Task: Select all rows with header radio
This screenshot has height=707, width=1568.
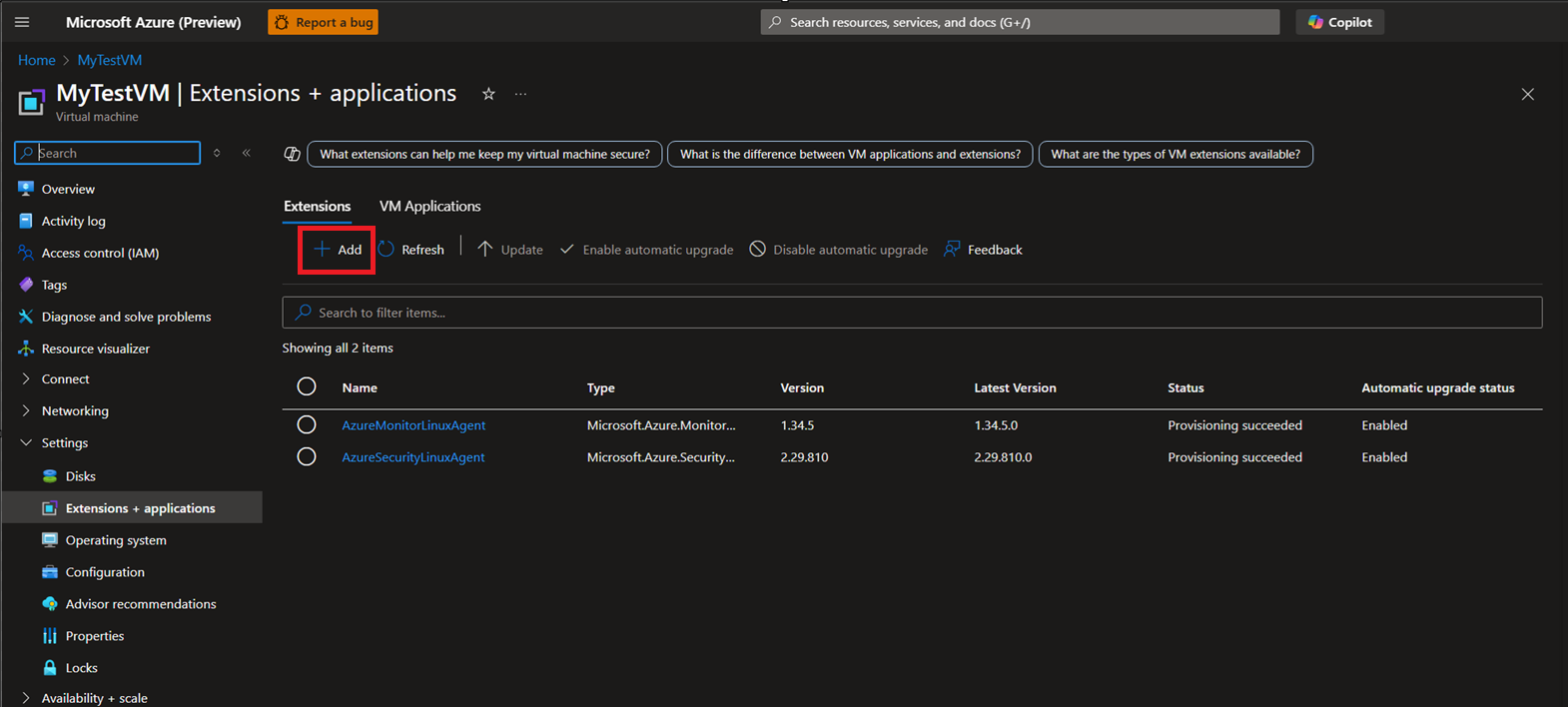Action: 307,386
